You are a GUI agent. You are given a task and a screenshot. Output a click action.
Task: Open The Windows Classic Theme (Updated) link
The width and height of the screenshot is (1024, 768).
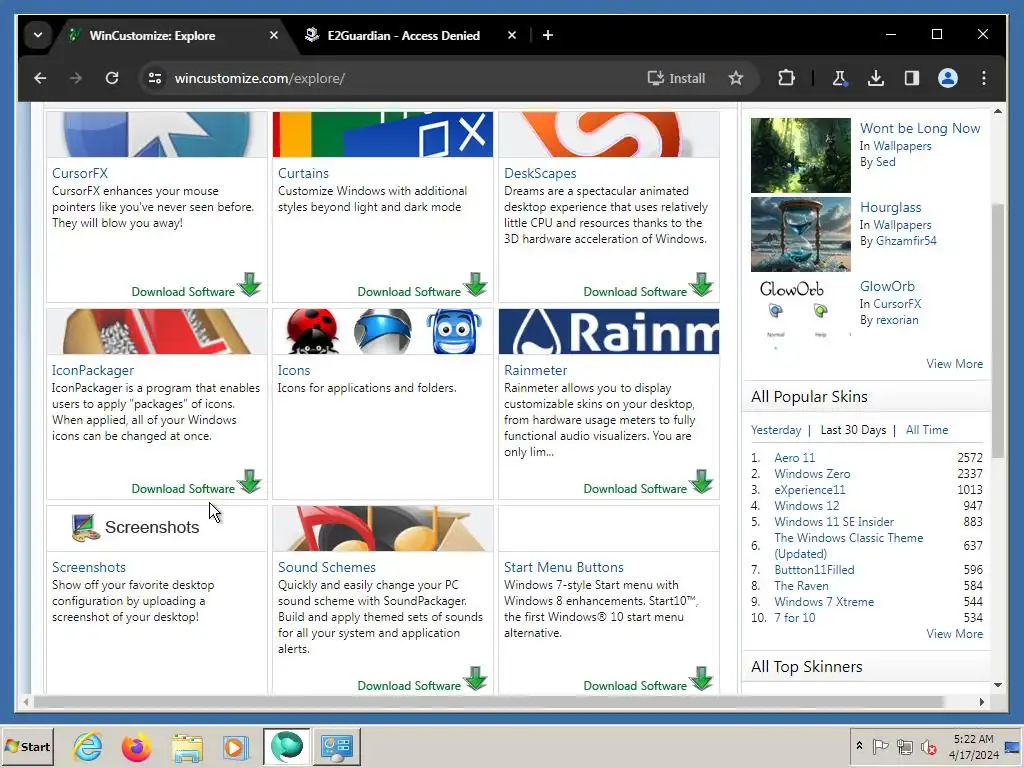(x=848, y=545)
